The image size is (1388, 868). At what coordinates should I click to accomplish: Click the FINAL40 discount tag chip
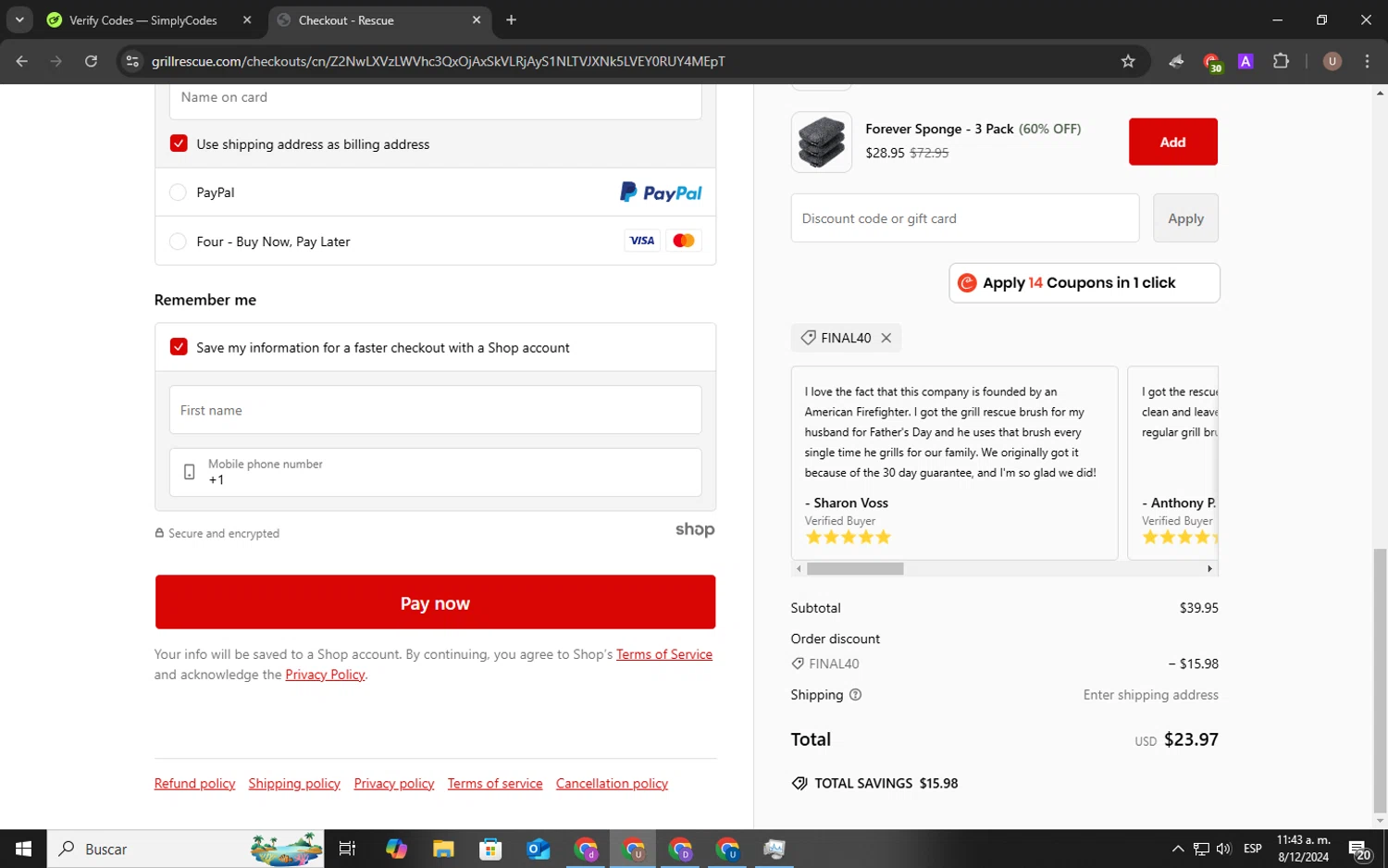tap(846, 338)
